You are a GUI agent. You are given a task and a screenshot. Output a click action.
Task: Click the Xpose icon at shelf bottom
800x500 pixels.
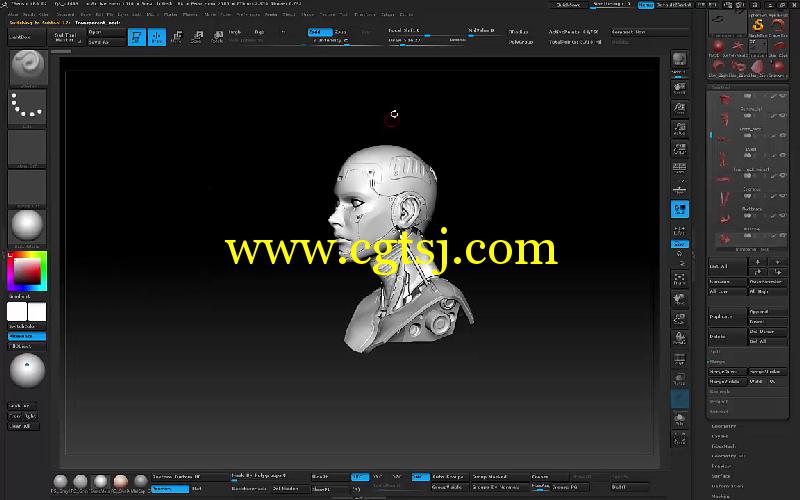tap(679, 438)
